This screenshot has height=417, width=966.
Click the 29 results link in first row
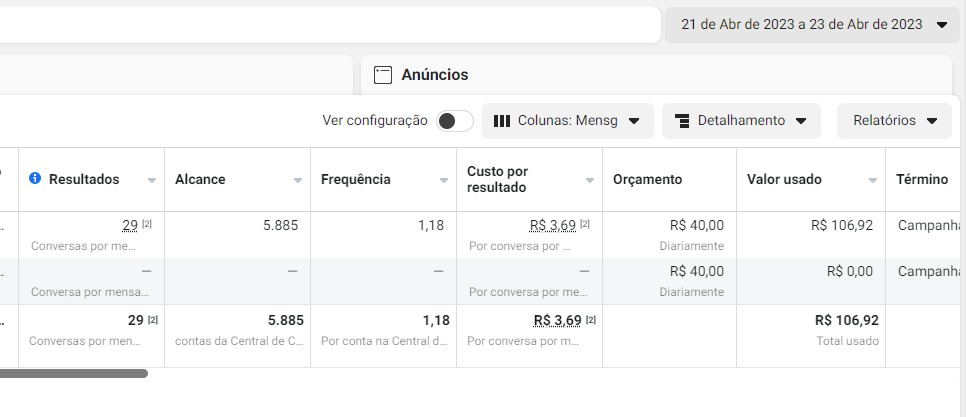click(x=129, y=226)
